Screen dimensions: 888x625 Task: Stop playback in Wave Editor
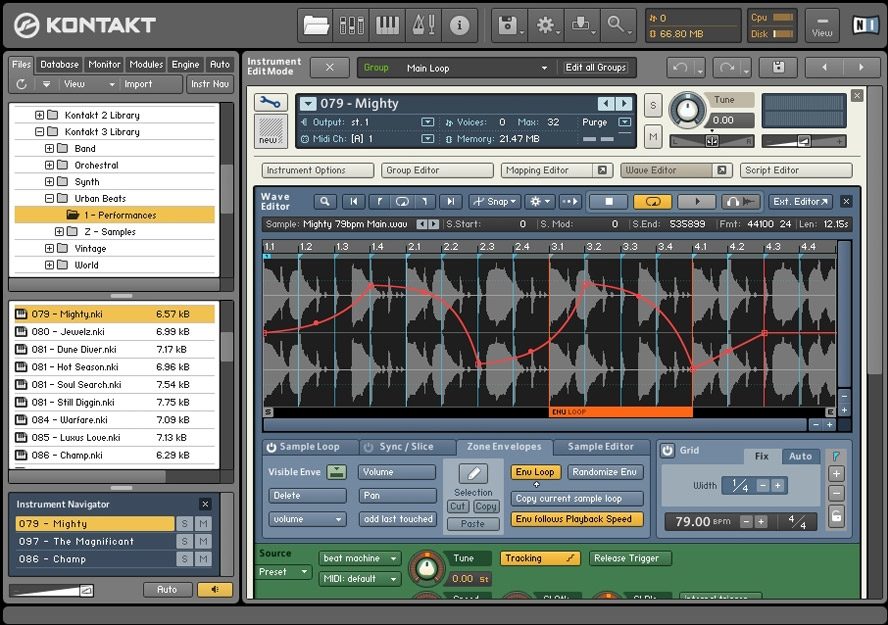pos(609,202)
